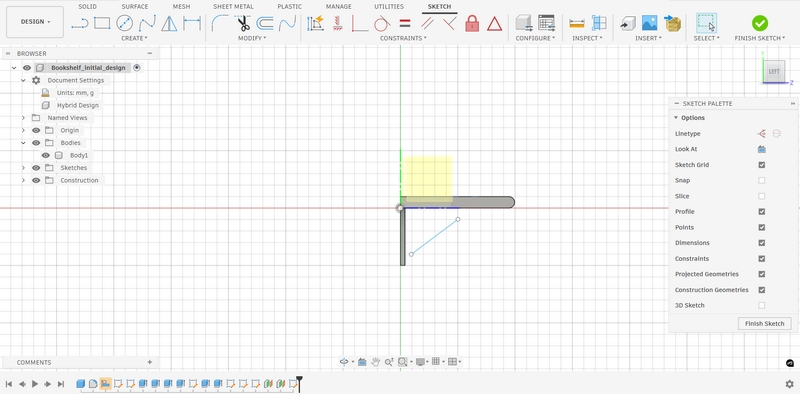
Task: Open the MODIFY dropdown menu
Action: tap(252, 38)
